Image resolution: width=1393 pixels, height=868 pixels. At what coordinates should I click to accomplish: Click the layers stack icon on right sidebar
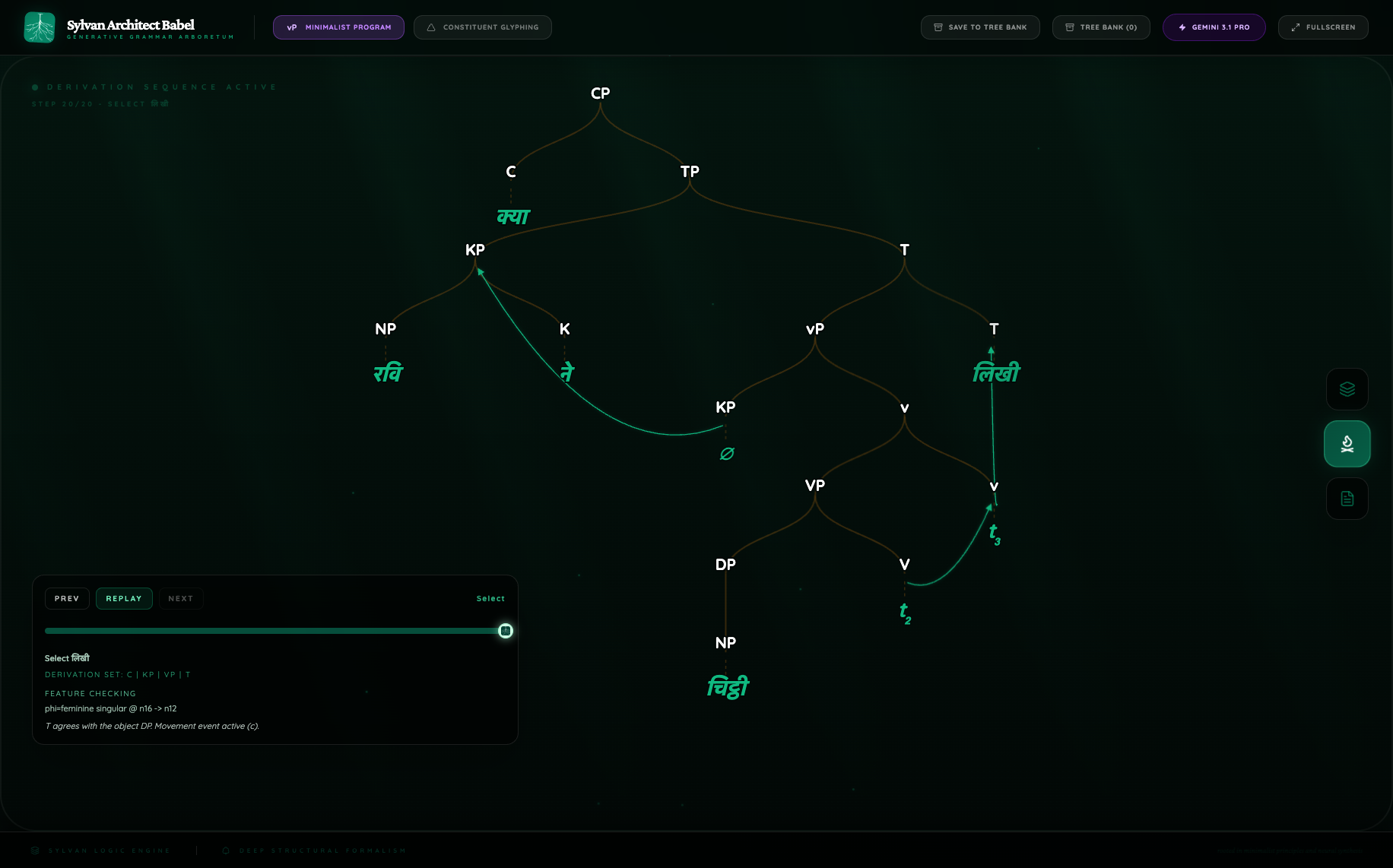coord(1347,389)
